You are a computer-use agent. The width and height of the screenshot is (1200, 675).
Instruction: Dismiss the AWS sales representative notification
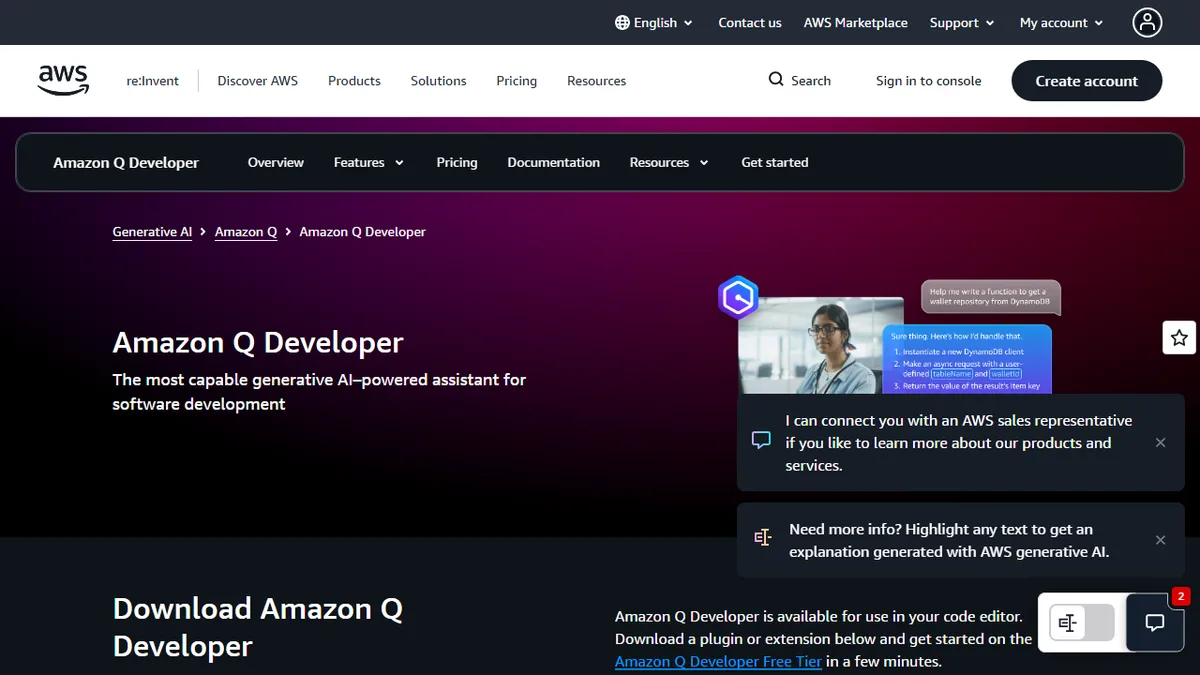[1160, 442]
